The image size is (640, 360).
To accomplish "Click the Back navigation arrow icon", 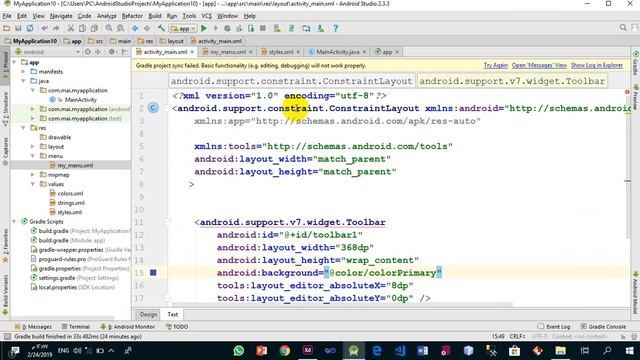I will click(135, 28).
